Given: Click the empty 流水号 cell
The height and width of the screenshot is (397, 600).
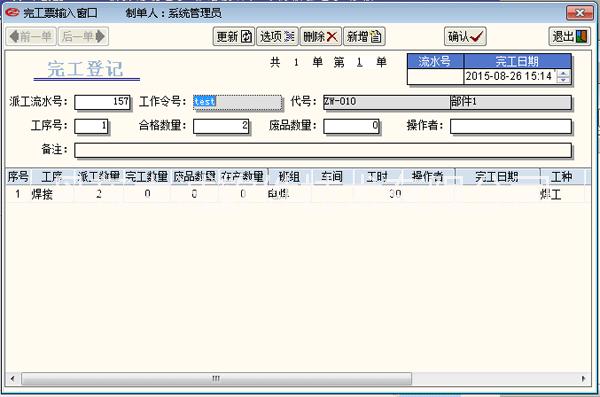Looking at the screenshot, I should [x=435, y=76].
